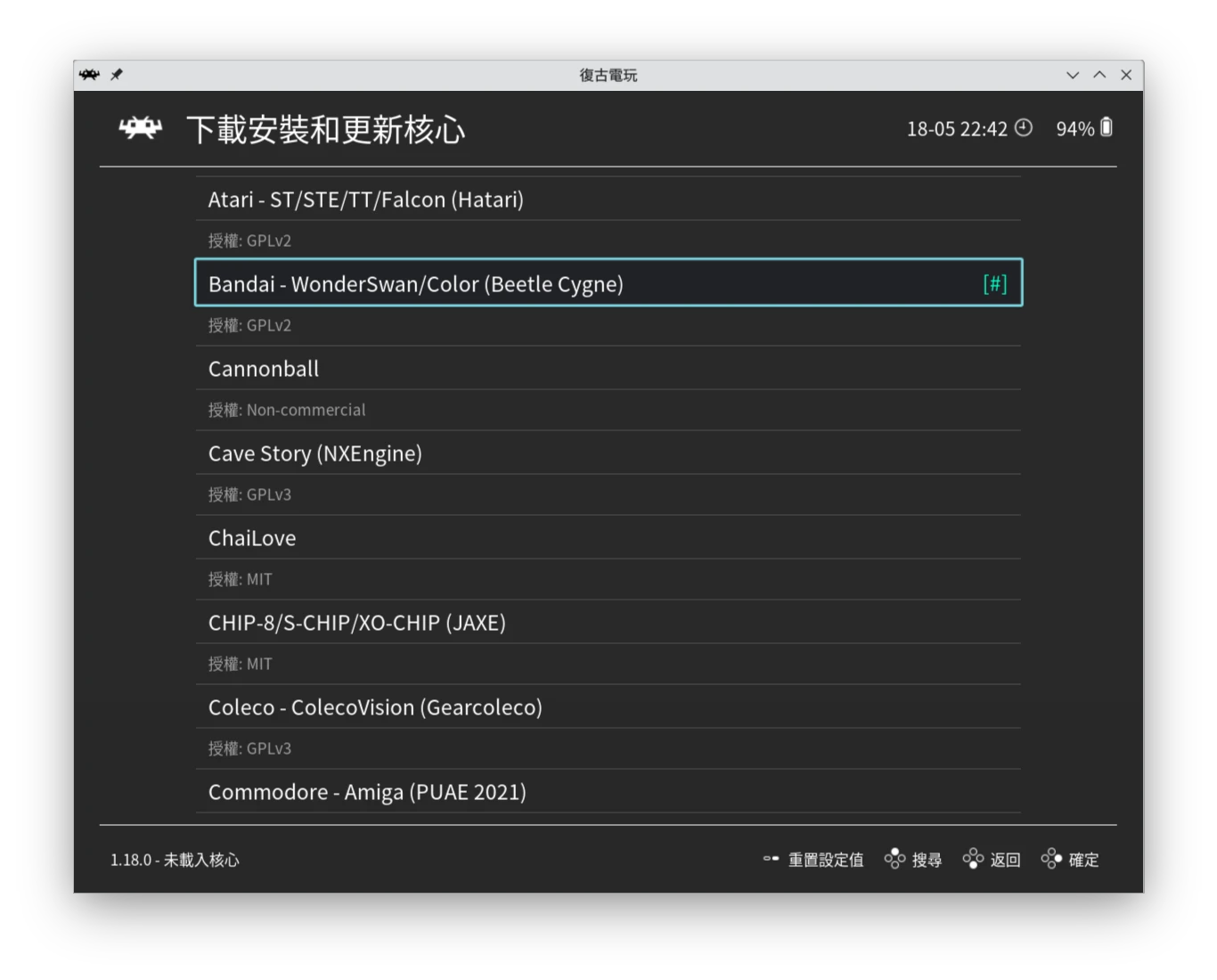Screen dimensions: 1217x980
Task: Click the 確定 confirm label
Action: point(1083,860)
